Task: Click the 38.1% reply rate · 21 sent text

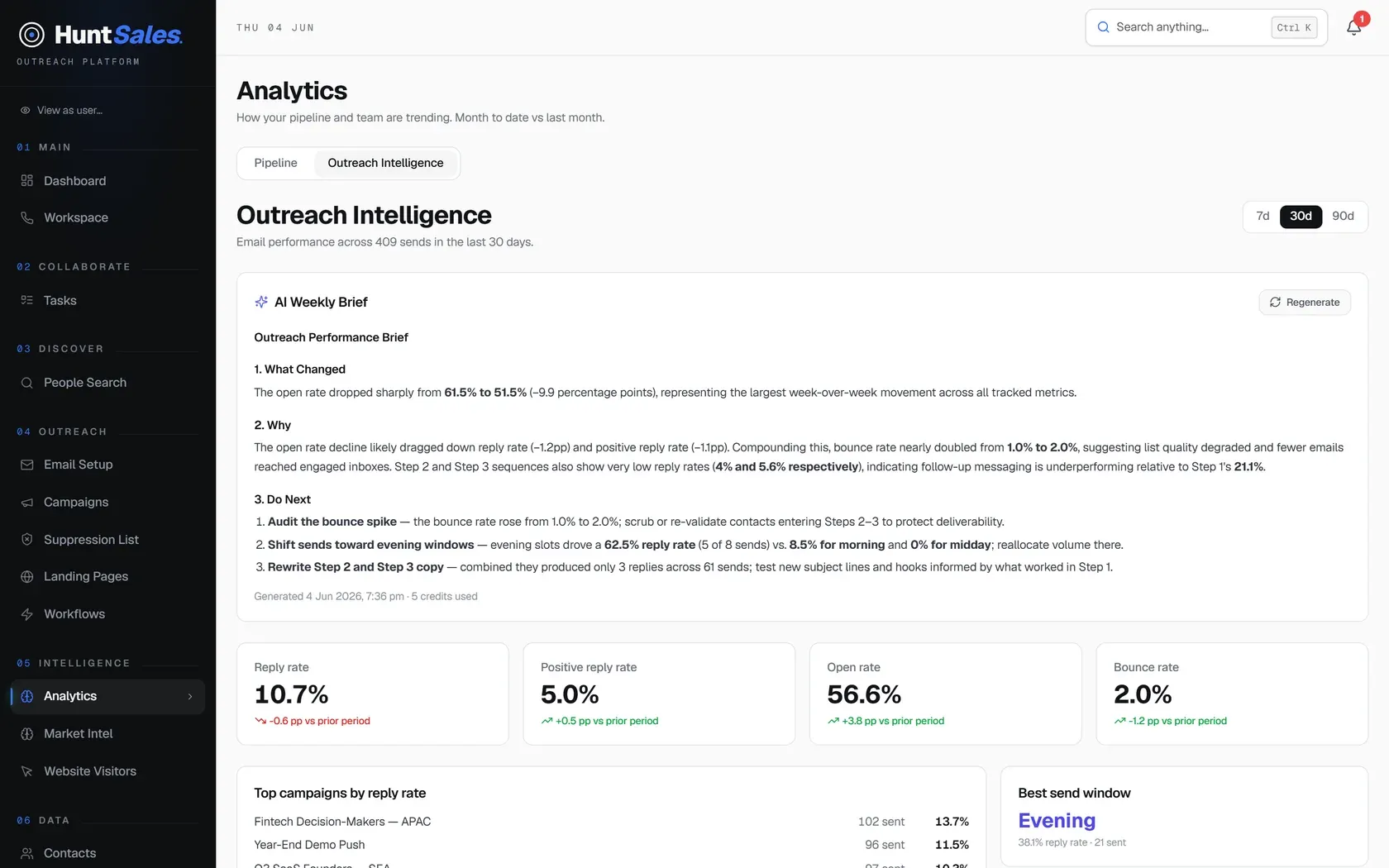Action: click(1072, 842)
